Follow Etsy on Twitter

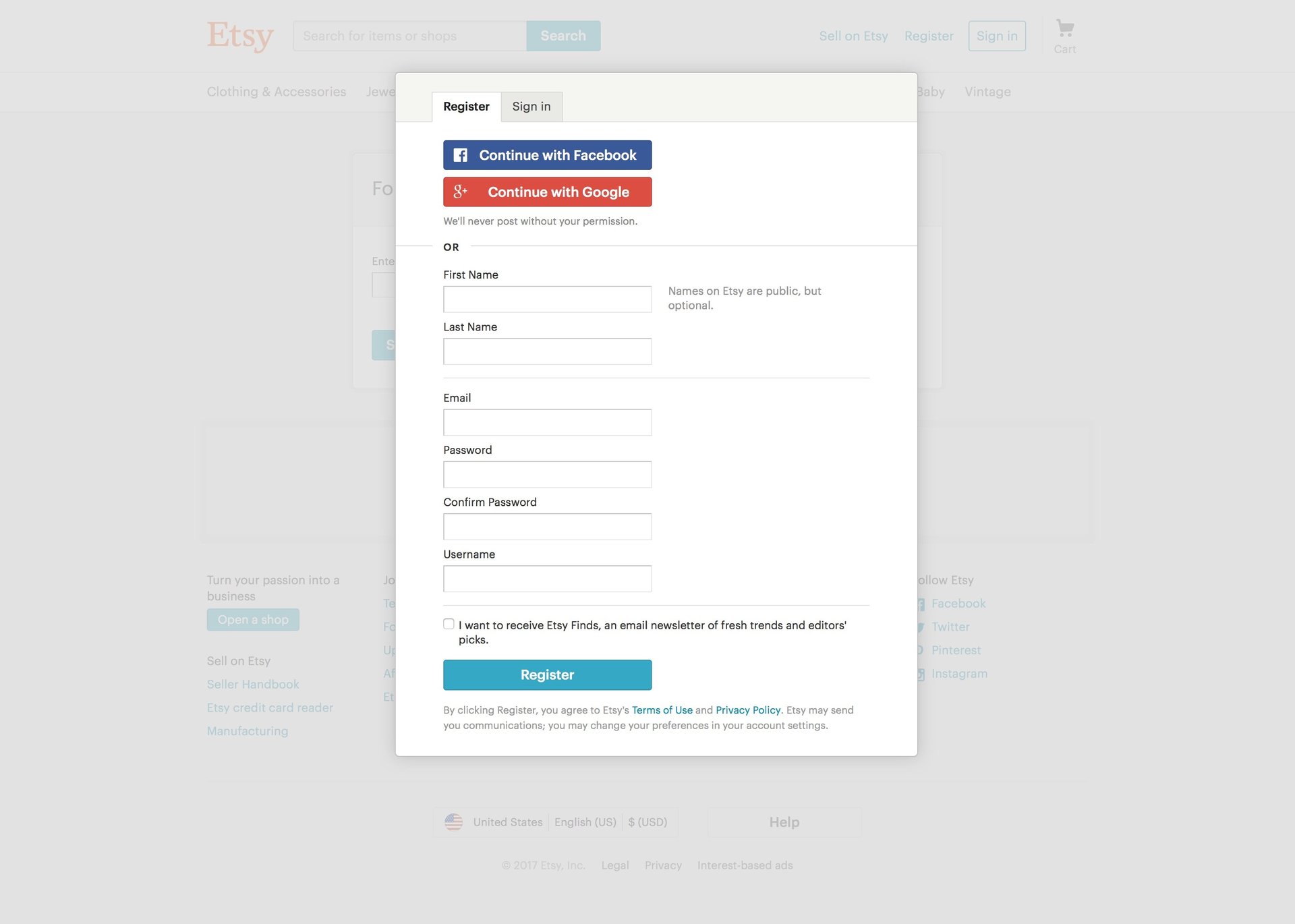[950, 627]
